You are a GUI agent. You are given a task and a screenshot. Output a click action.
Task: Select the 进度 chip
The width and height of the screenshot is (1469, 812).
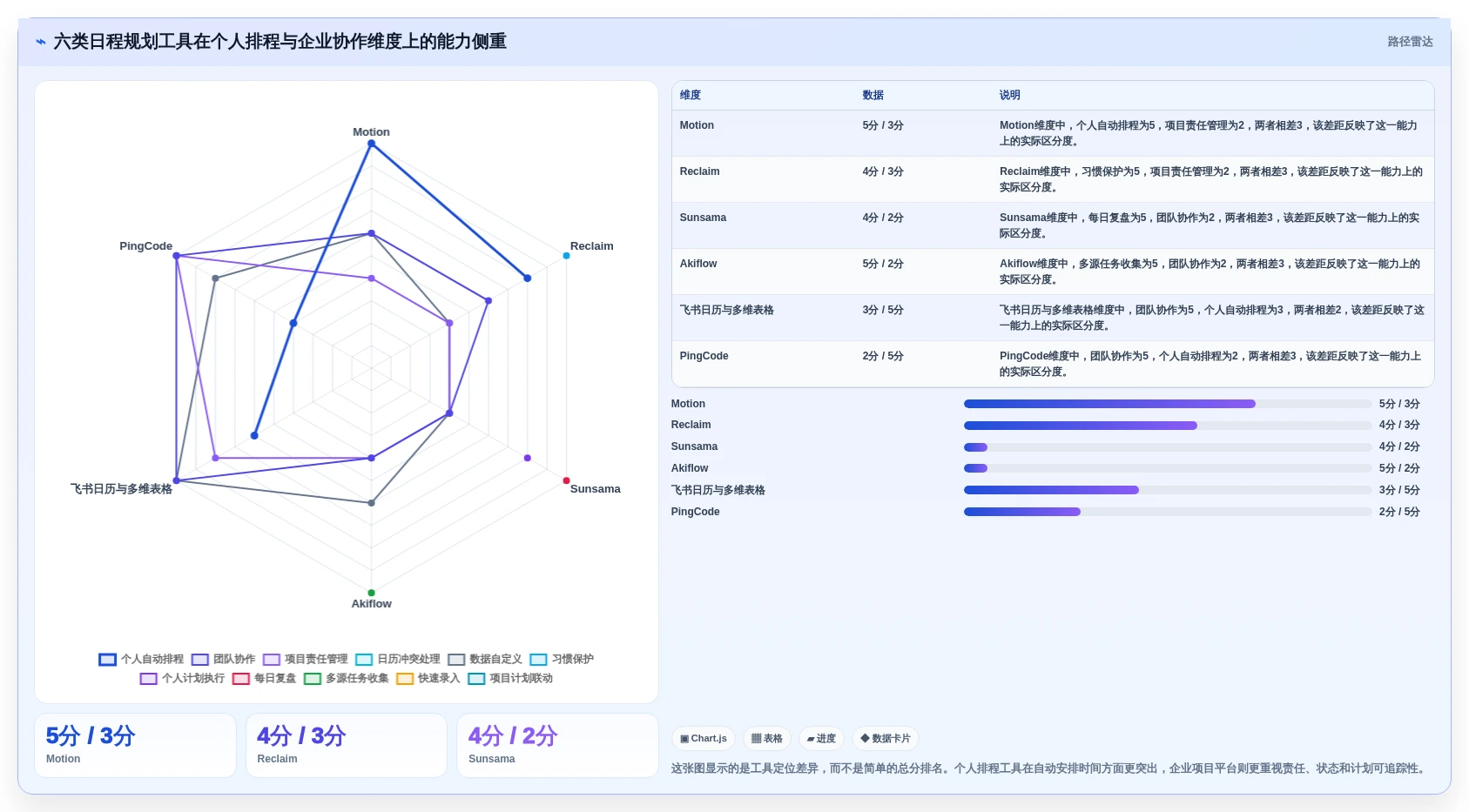click(x=821, y=739)
